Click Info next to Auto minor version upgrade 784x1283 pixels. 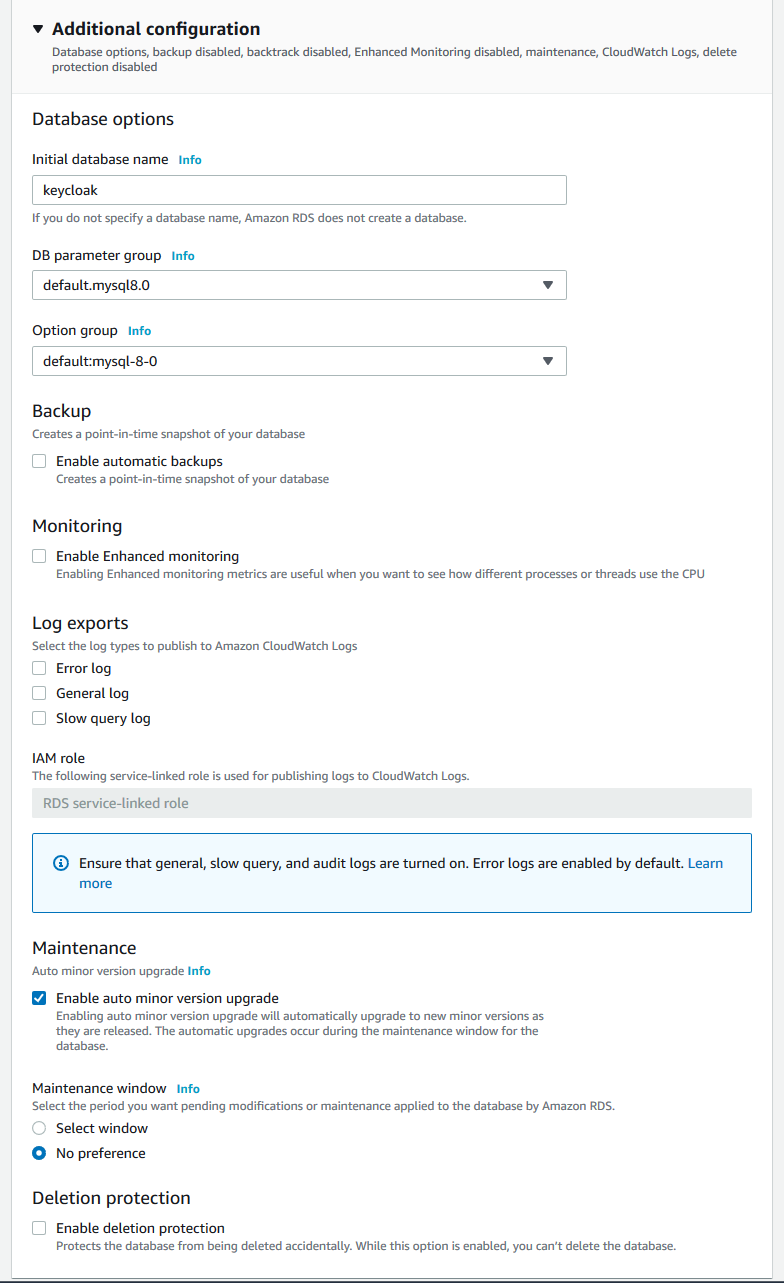pyautogui.click(x=199, y=970)
